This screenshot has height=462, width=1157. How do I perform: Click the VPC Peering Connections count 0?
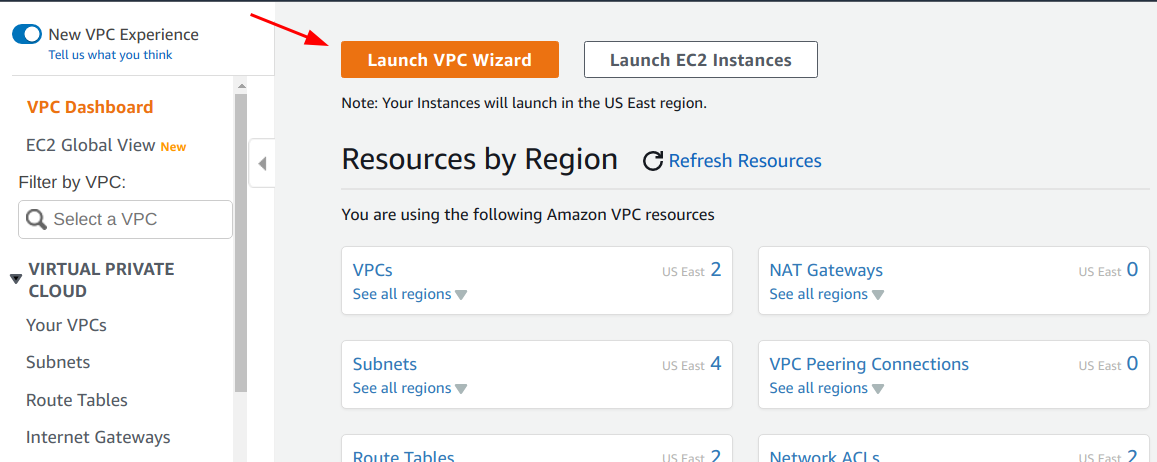coord(1133,363)
